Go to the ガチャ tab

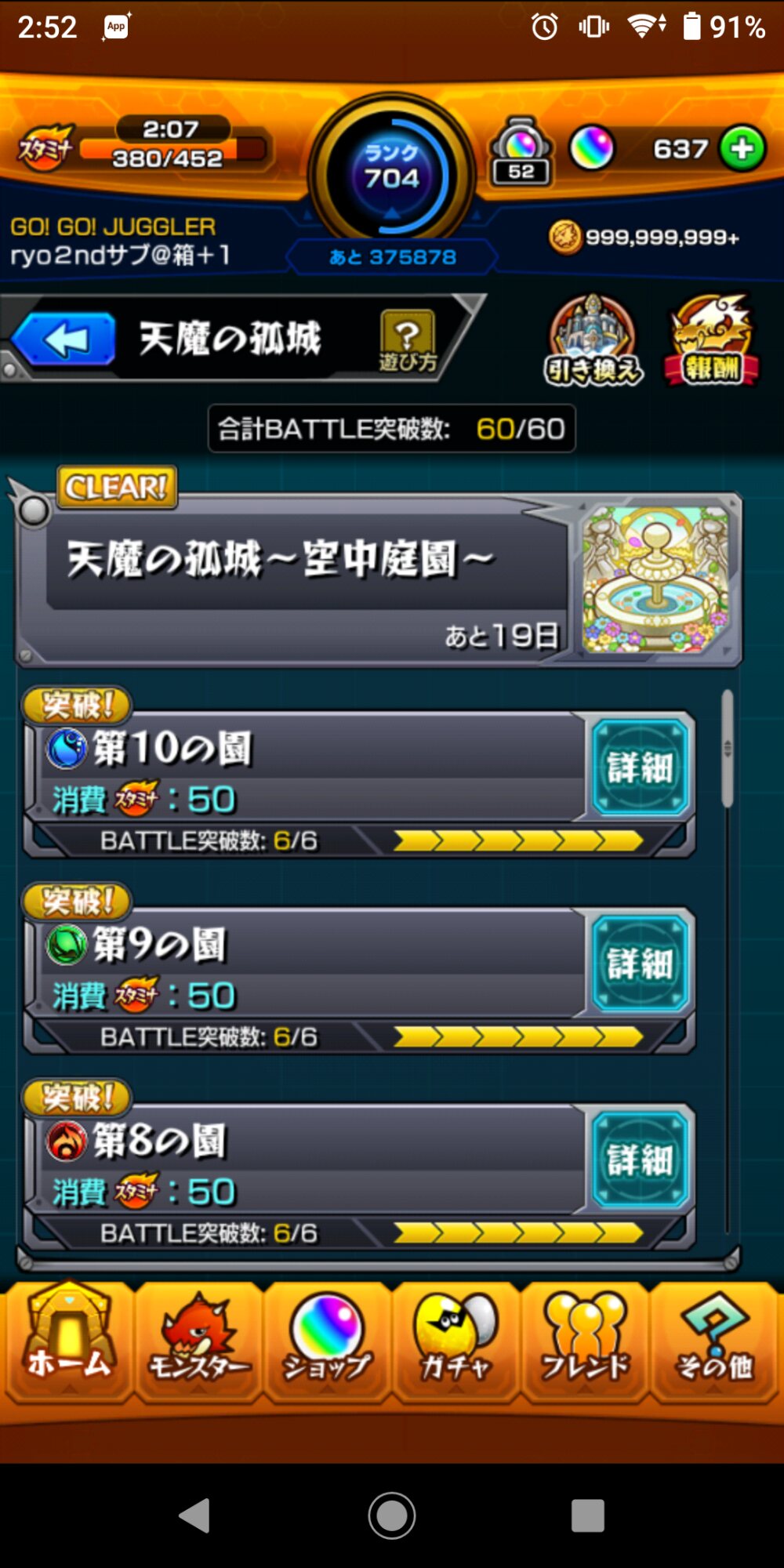[456, 1341]
